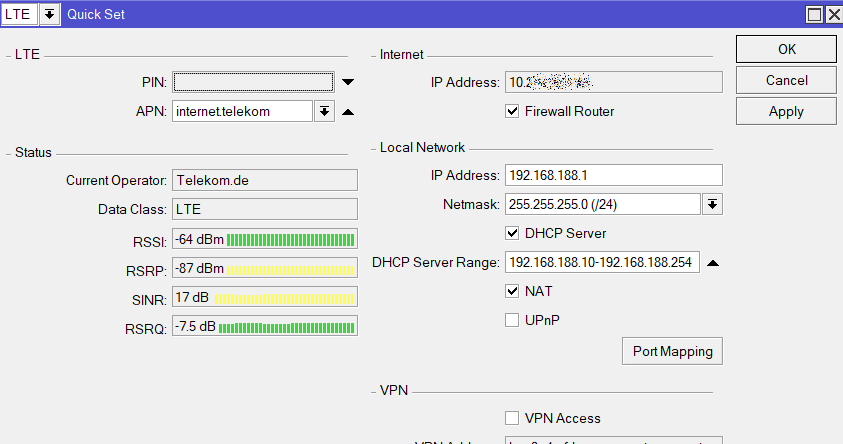Open the Netmask dropdown
This screenshot has width=843, height=444.
(x=712, y=204)
